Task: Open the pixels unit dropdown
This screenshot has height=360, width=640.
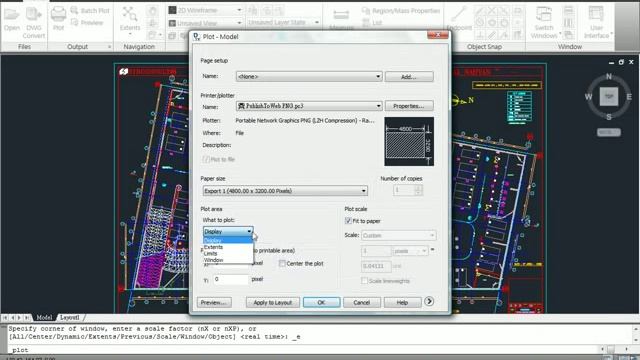Action: pos(410,251)
